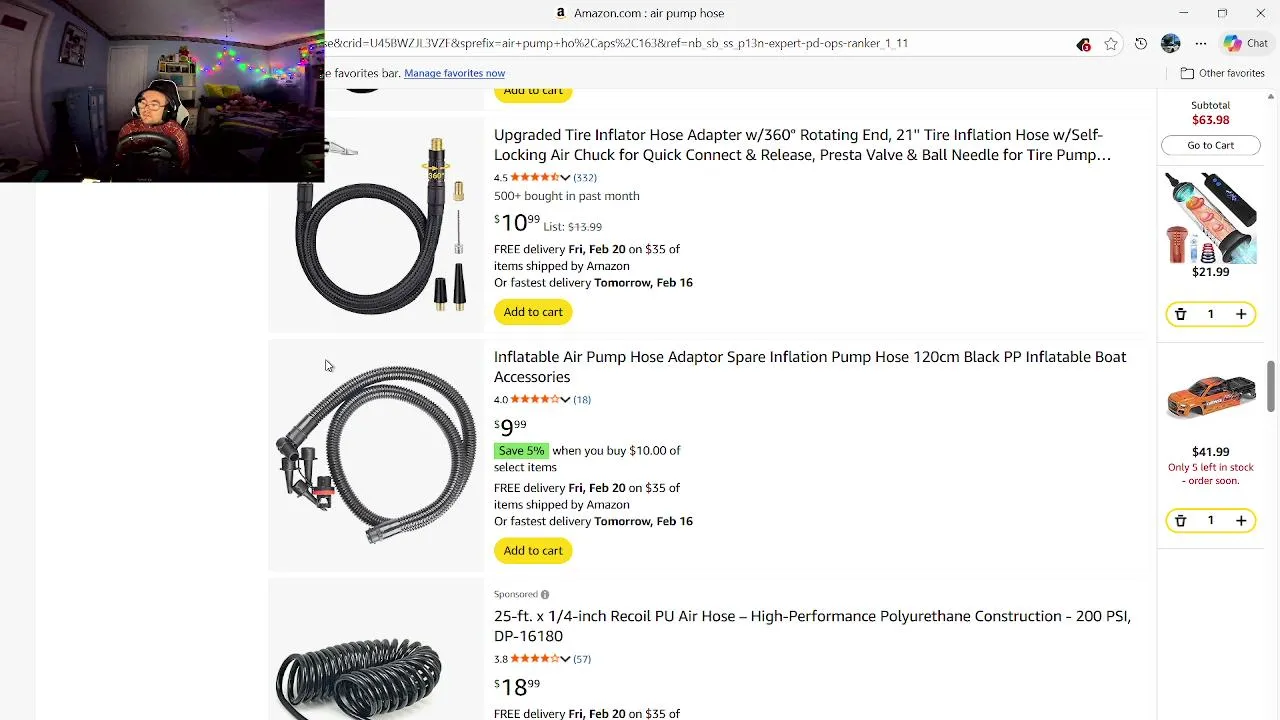
Task: Open the Settings and more ellipsis menu
Action: 1201,44
